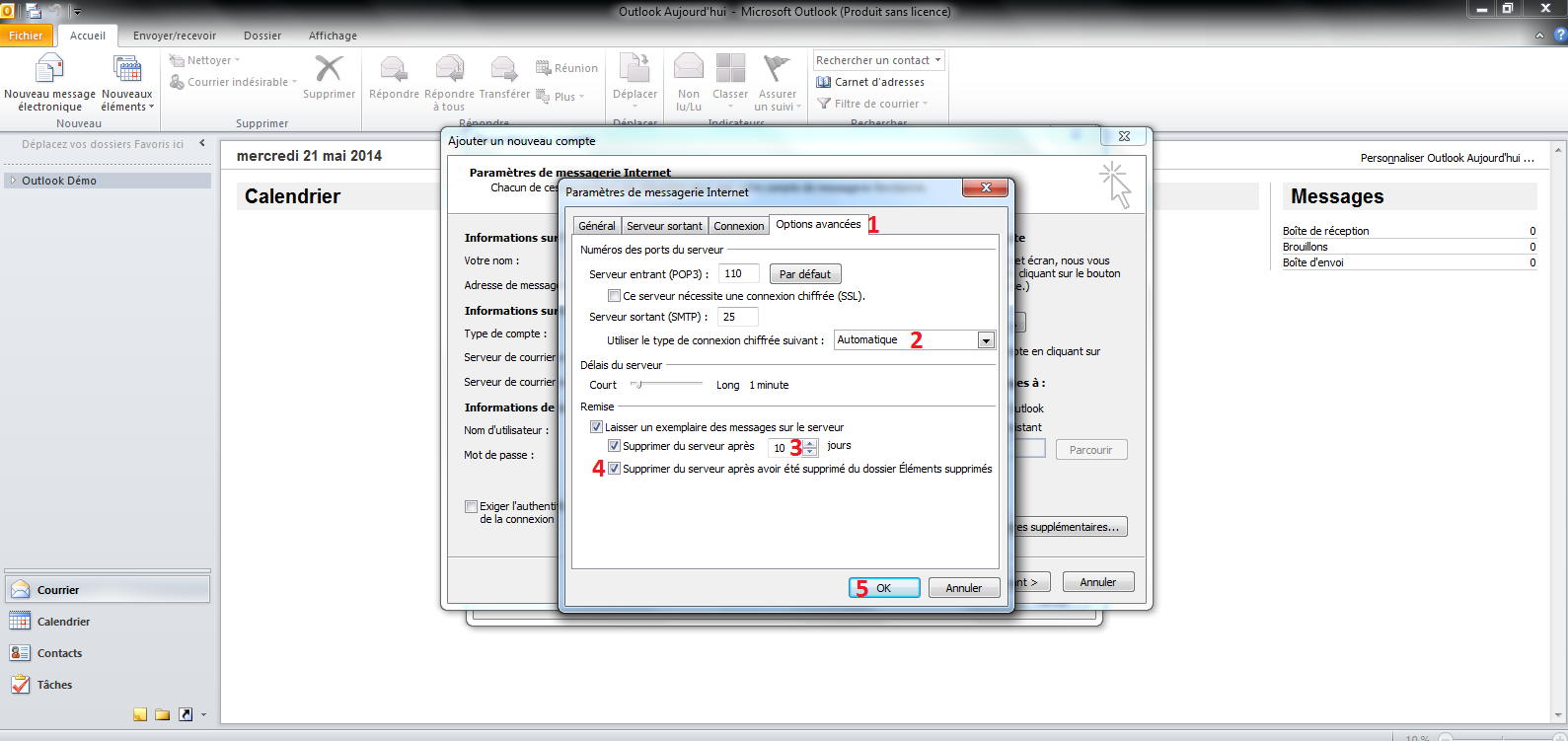This screenshot has height=741, width=1568.
Task: Open Contacts in the navigation pane
Action: click(x=59, y=653)
